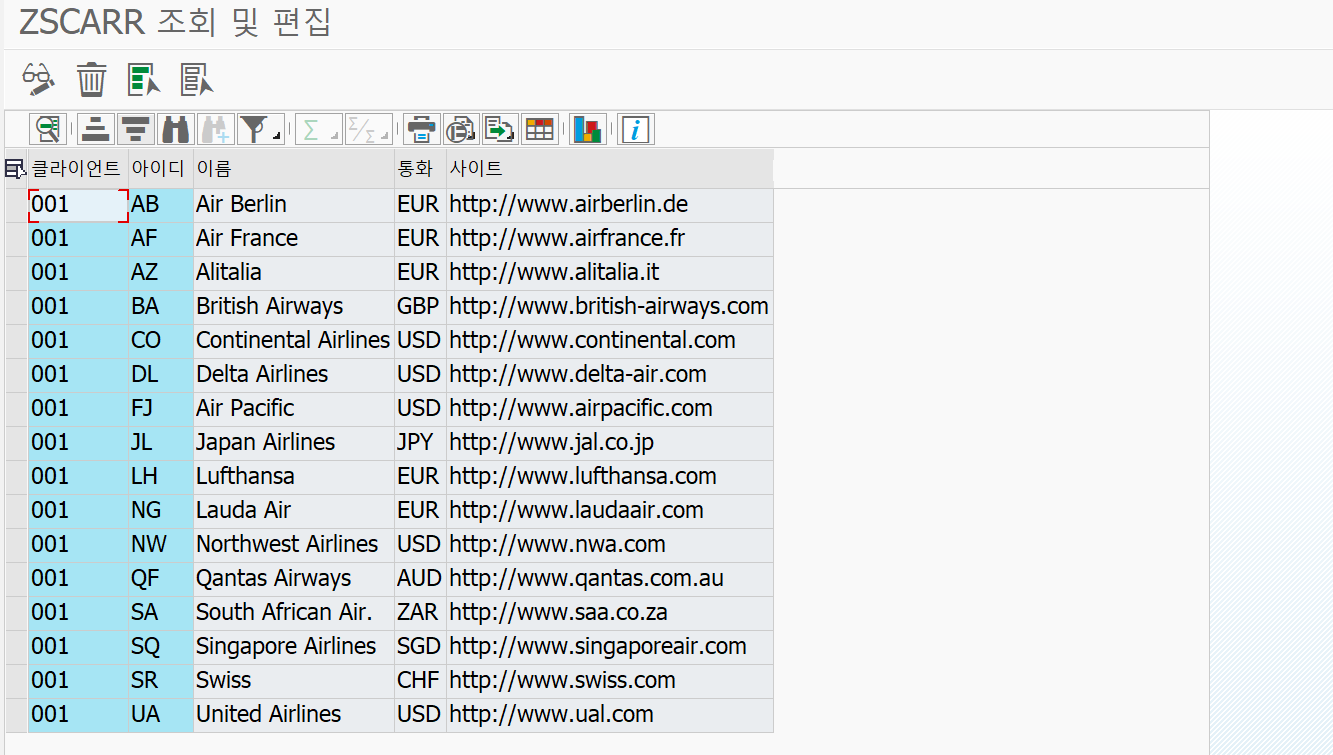Screen dimensions: 1333x755
Task: Click the Delete trash can icon
Action: [x=91, y=79]
